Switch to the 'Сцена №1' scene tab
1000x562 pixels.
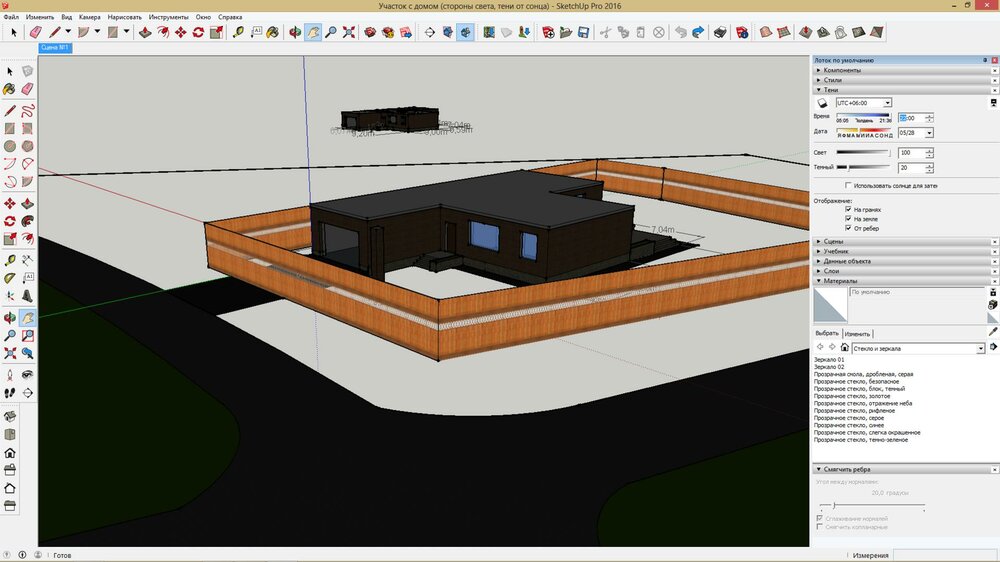[54, 47]
